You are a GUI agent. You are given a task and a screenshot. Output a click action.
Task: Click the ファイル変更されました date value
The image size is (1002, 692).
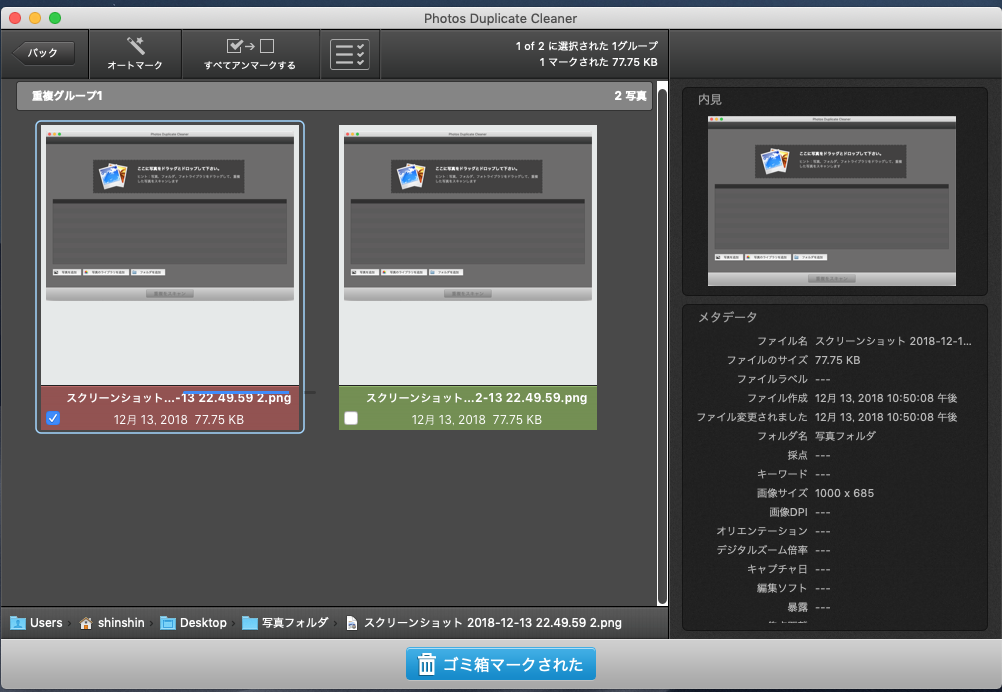click(x=886, y=417)
